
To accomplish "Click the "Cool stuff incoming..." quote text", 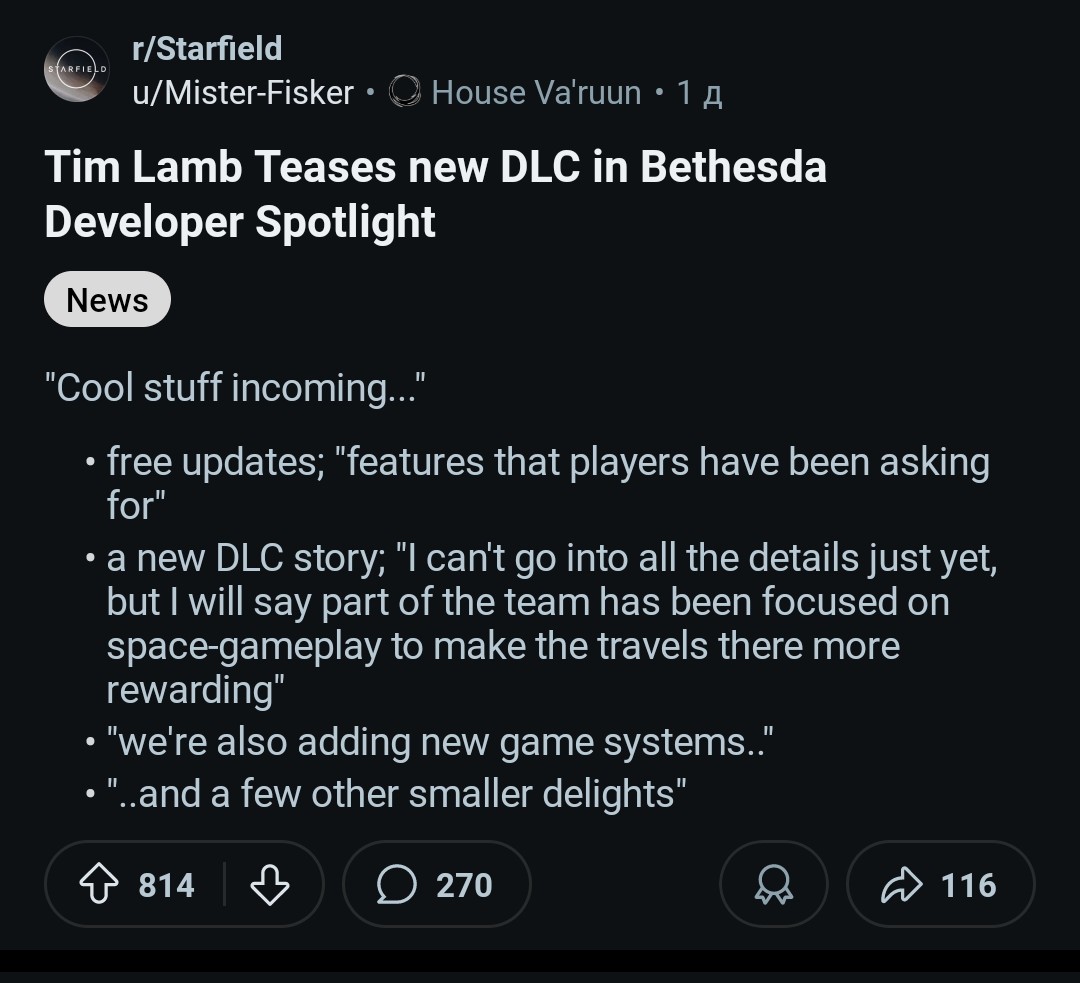I will tap(235, 387).
